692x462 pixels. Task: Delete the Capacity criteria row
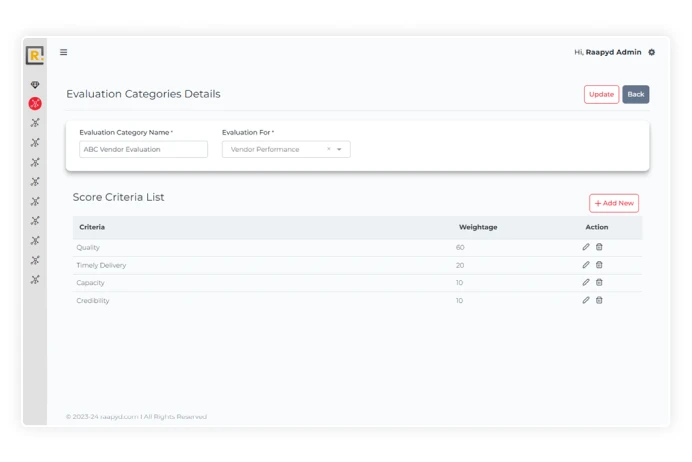pos(599,283)
